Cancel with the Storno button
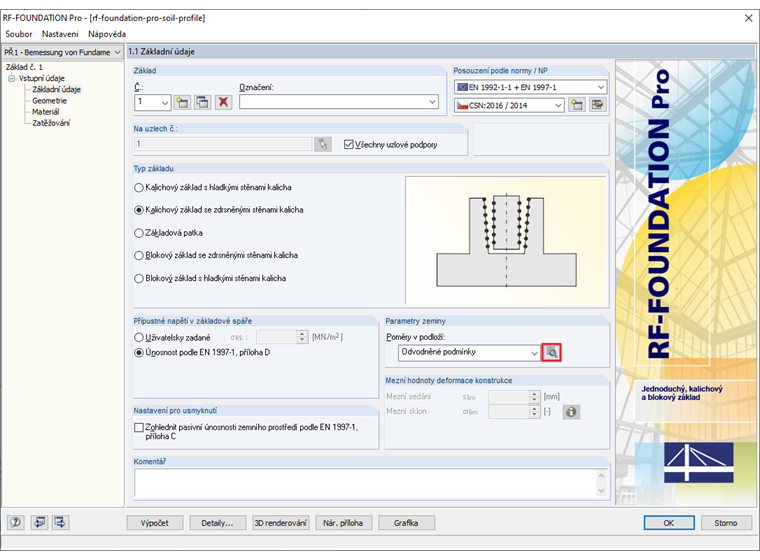 tap(726, 523)
